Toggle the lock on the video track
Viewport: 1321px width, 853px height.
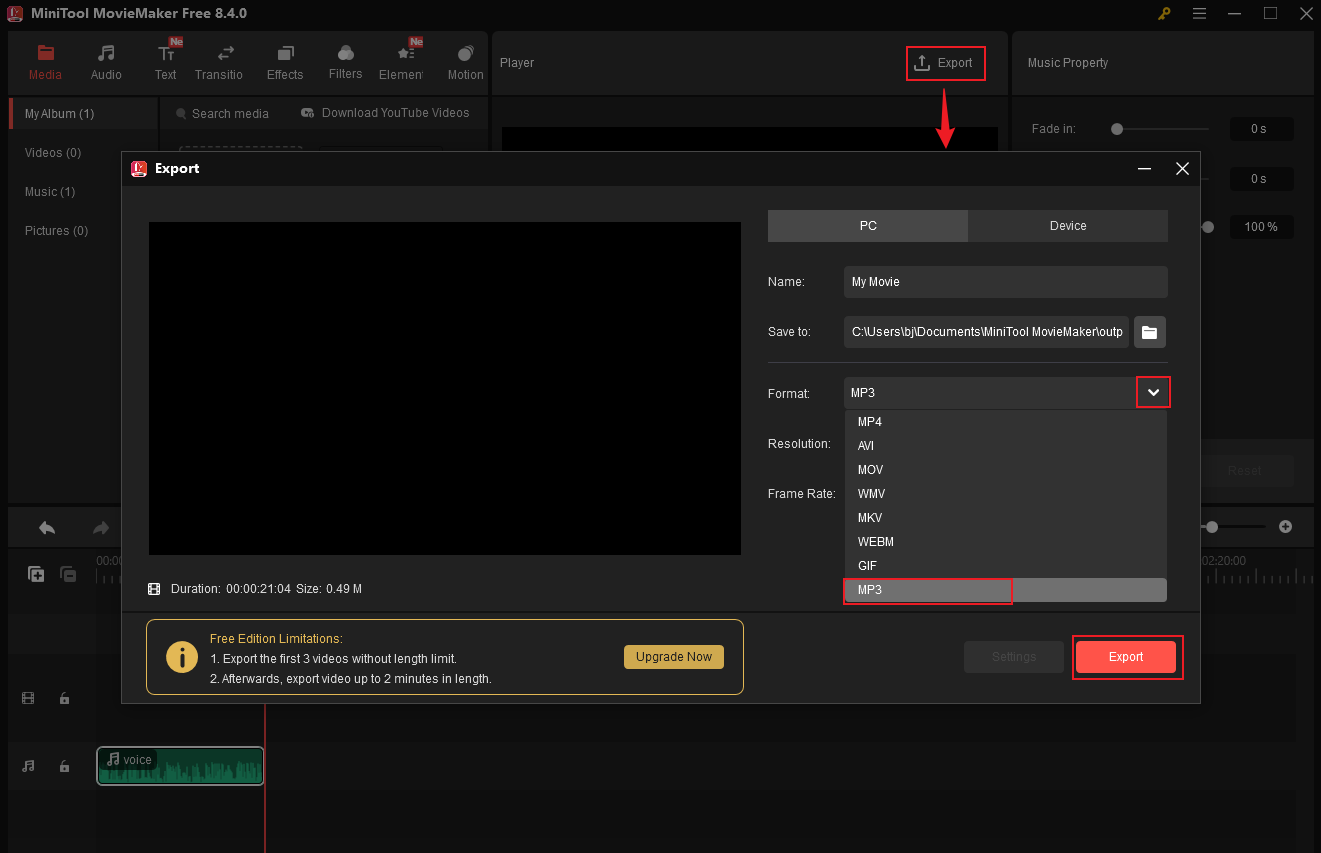click(64, 697)
